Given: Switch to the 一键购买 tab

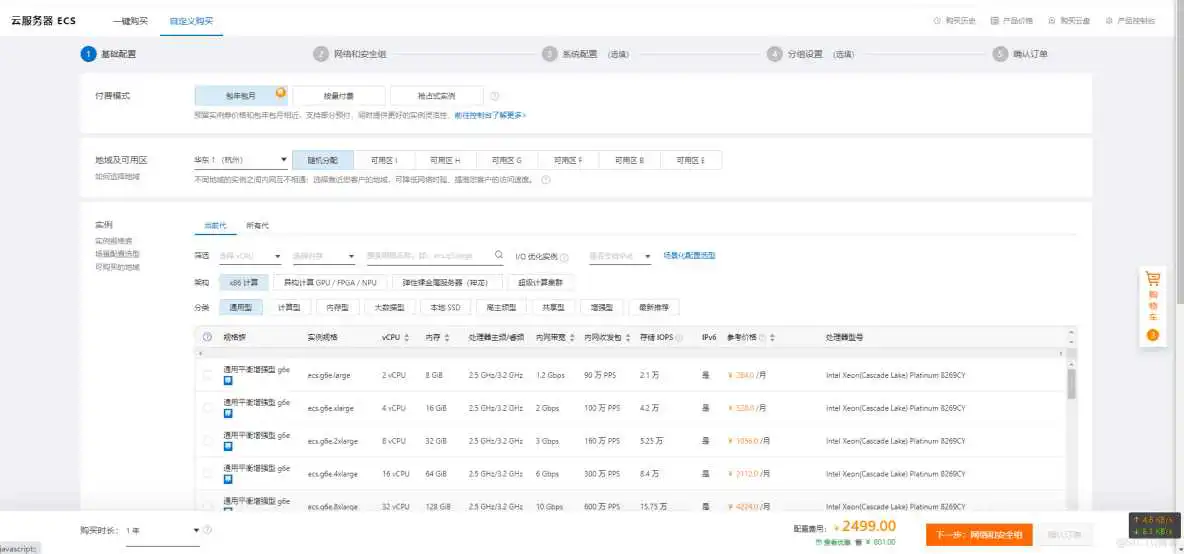Looking at the screenshot, I should coord(131,20).
